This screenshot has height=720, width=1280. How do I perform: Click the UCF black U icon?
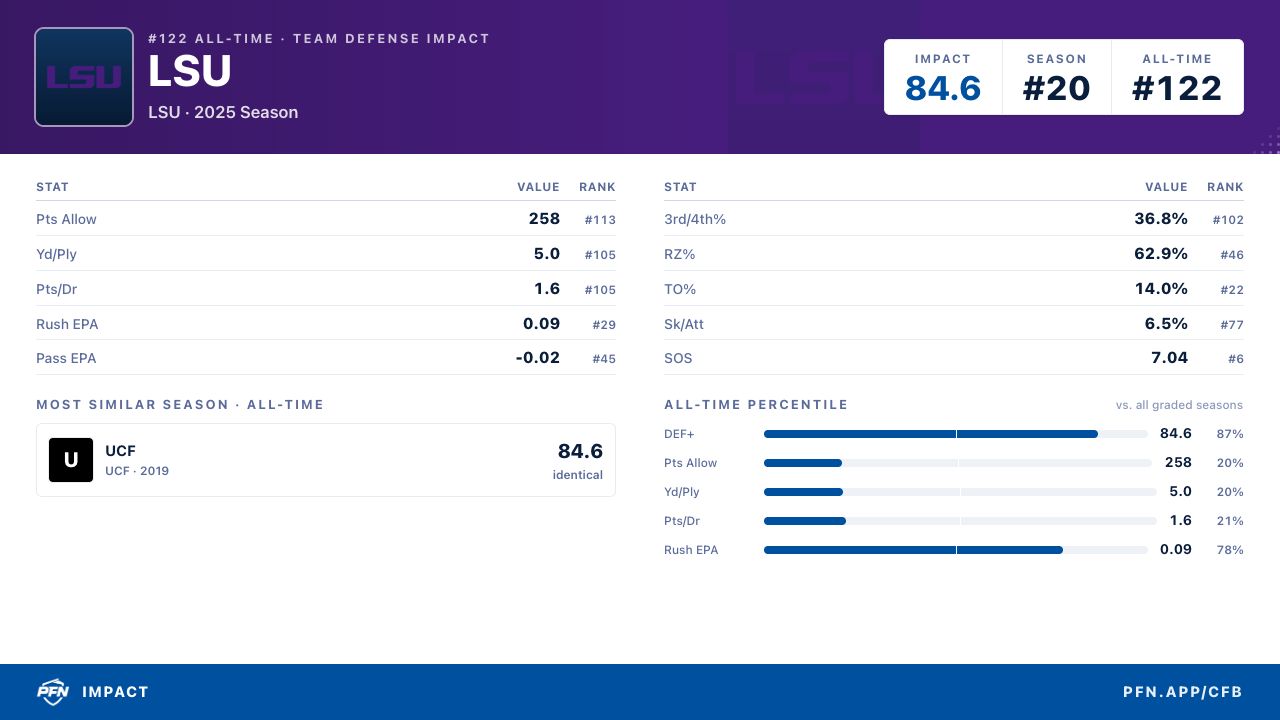71,460
